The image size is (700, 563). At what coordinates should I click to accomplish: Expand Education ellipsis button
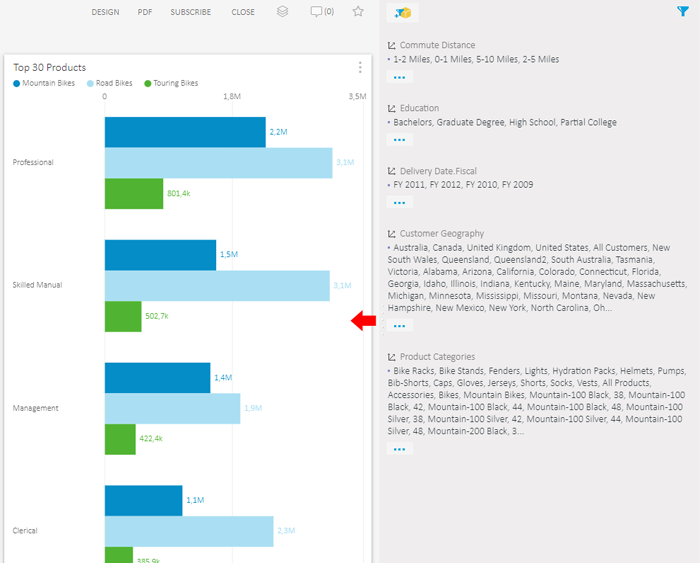coord(400,140)
